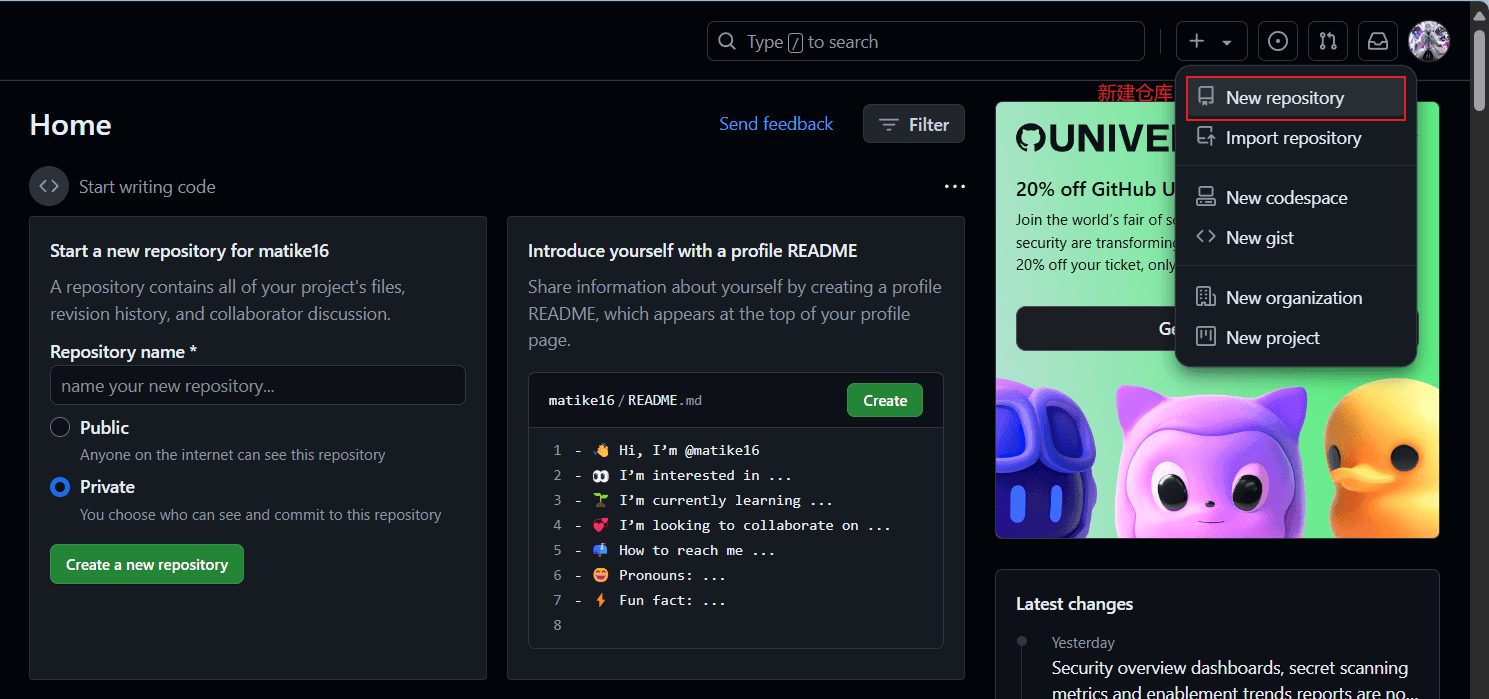Click "Introduce yourself with a profile README" title

click(692, 251)
